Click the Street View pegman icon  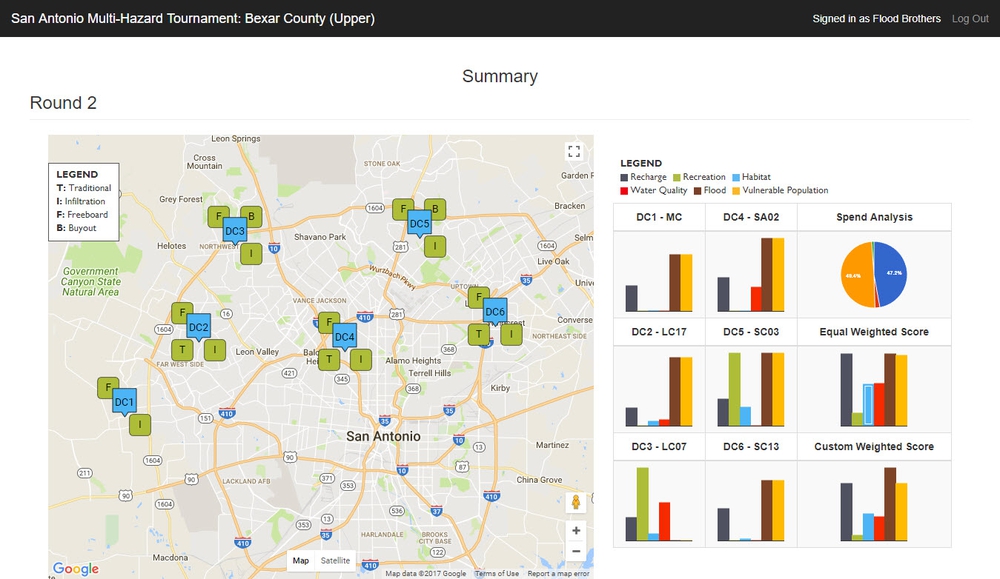tap(576, 502)
